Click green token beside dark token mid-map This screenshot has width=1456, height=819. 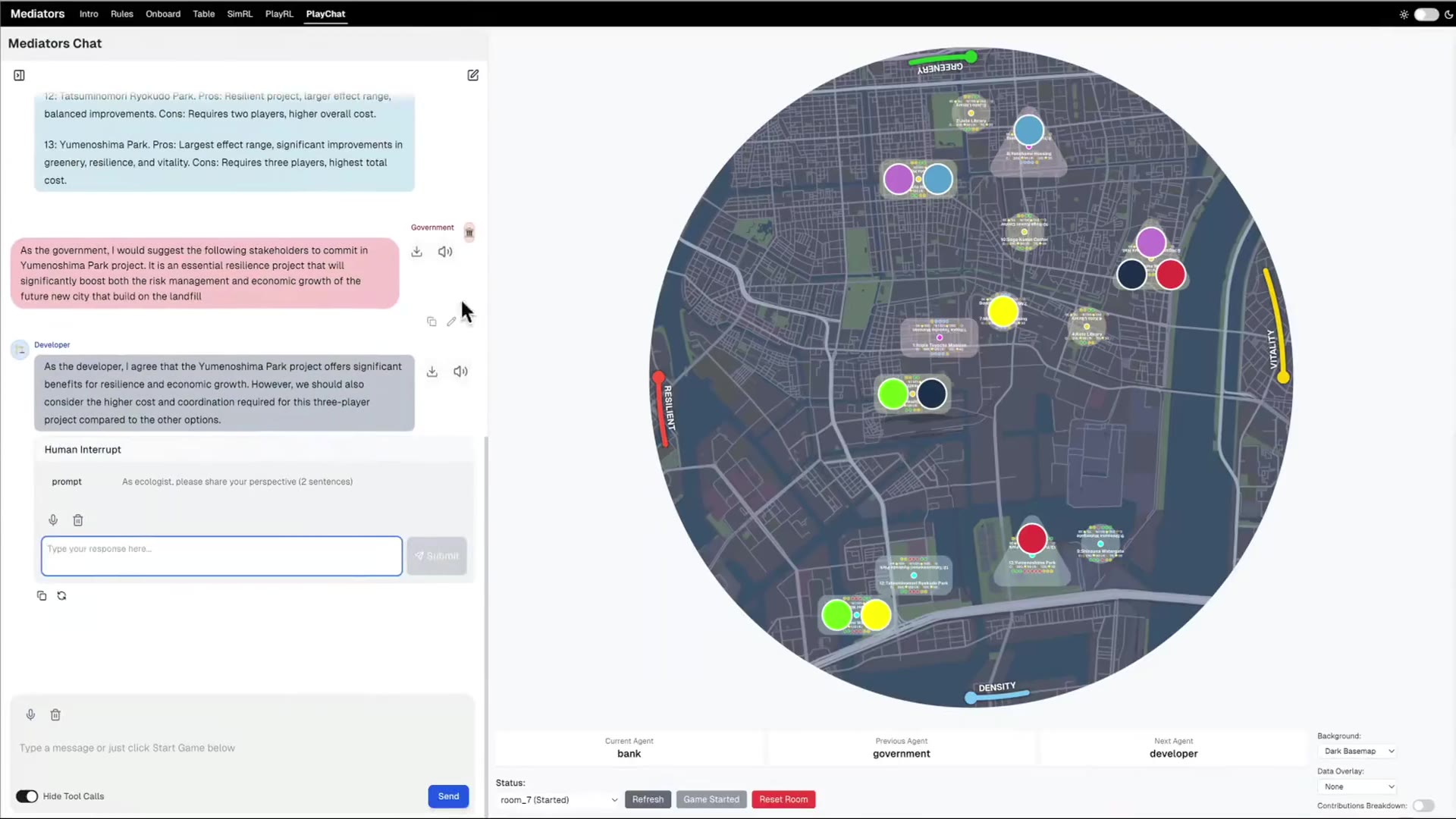(x=893, y=394)
